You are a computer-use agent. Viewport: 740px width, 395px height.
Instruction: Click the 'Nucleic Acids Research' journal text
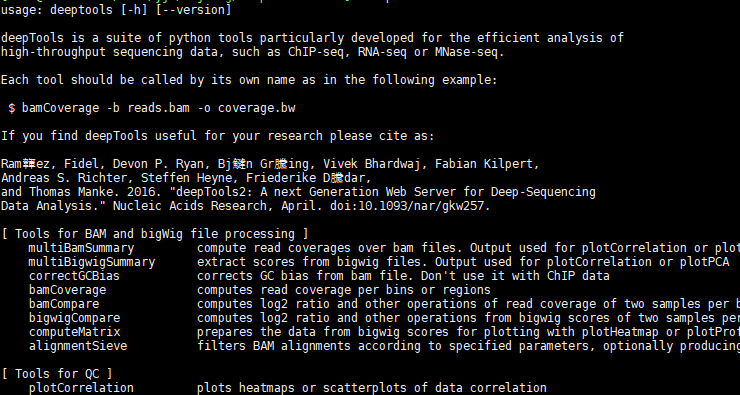tap(190, 206)
